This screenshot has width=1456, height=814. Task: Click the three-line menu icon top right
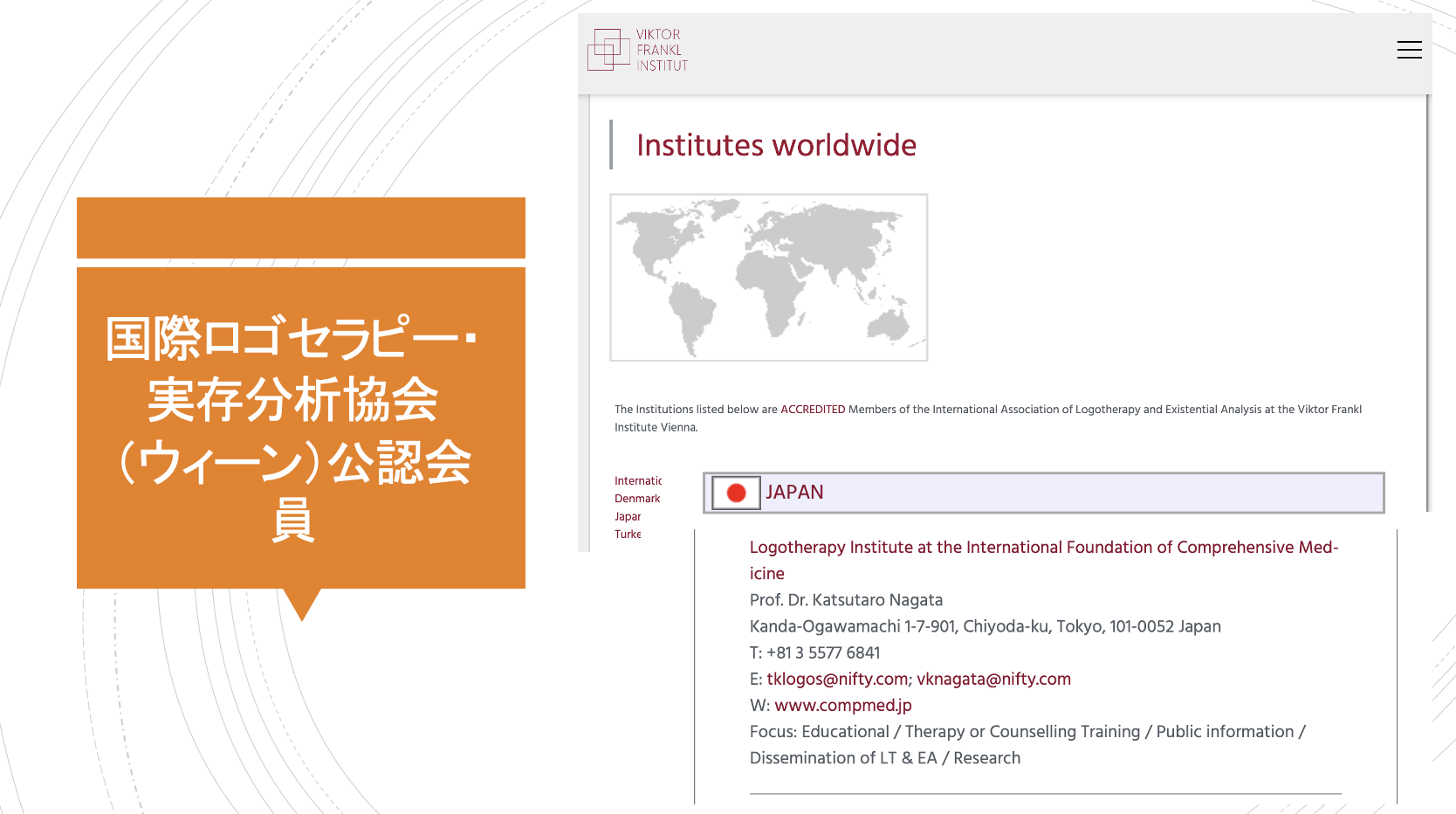coord(1409,50)
